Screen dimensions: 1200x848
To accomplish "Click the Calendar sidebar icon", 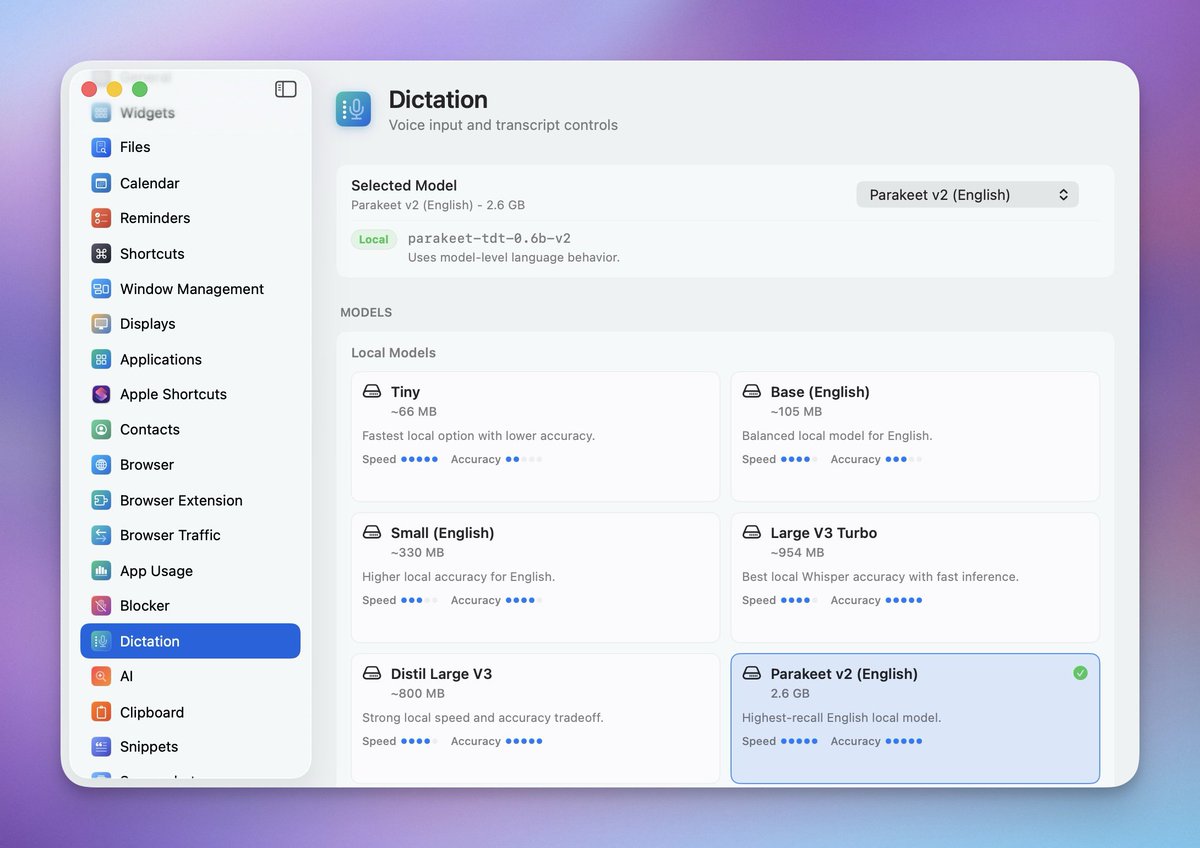I will click(x=101, y=183).
